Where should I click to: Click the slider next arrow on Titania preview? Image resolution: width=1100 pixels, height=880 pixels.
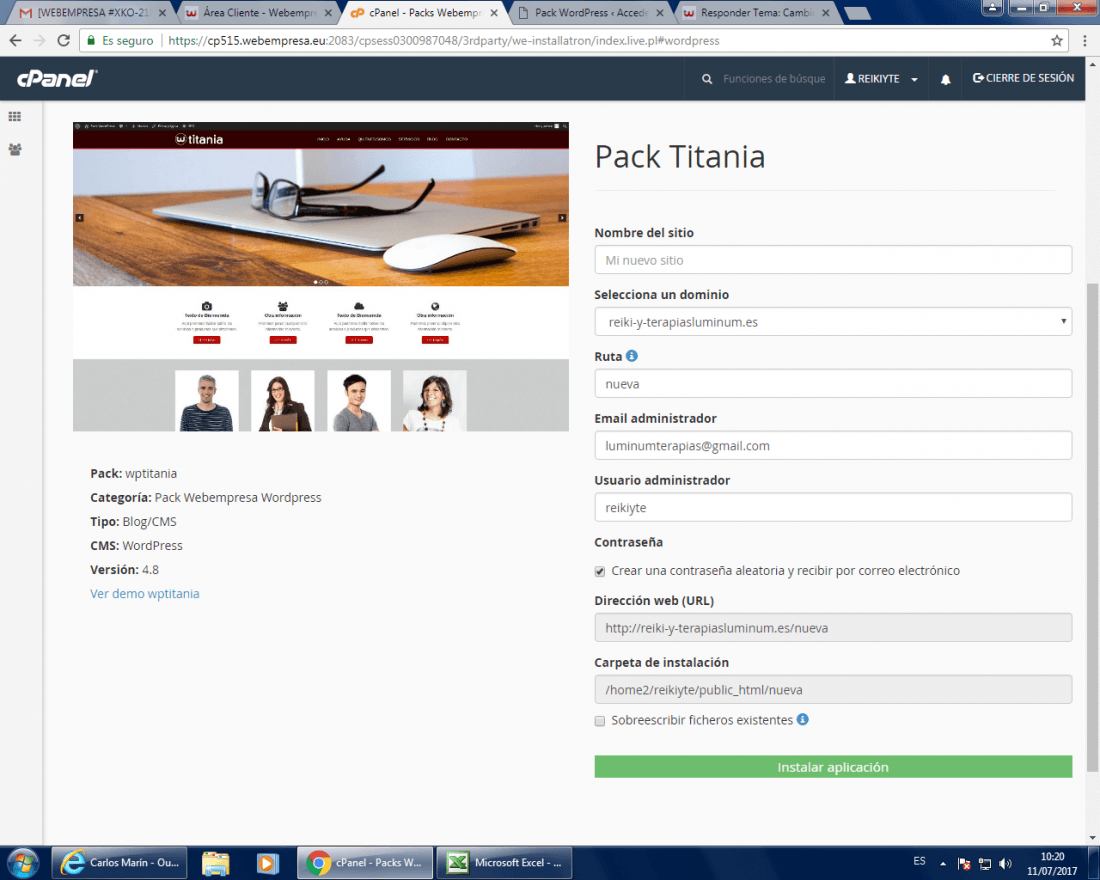coord(562,218)
